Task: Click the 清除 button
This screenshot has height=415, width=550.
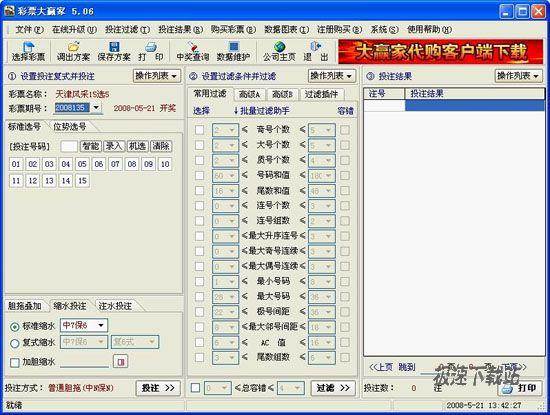Action: click(161, 146)
